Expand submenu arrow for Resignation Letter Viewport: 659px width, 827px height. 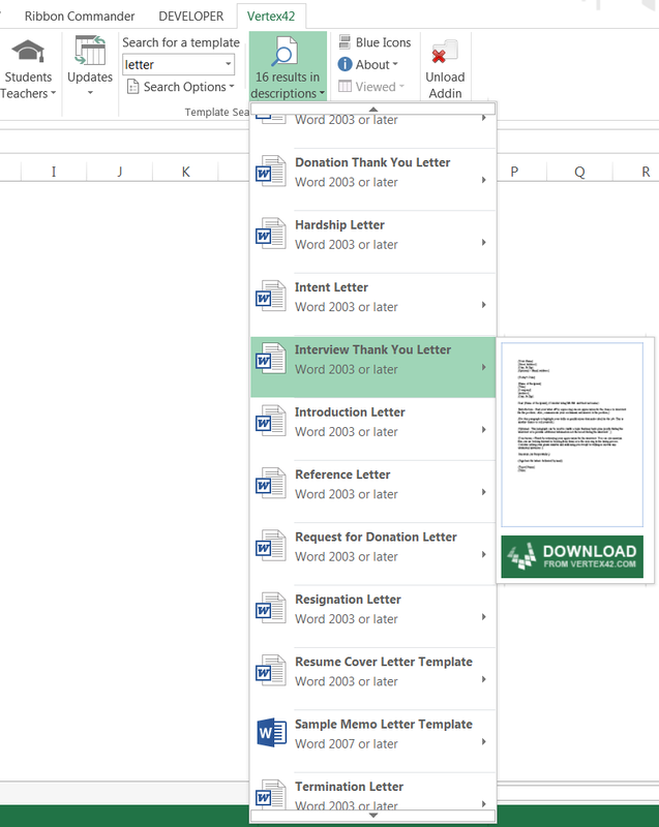coord(483,617)
